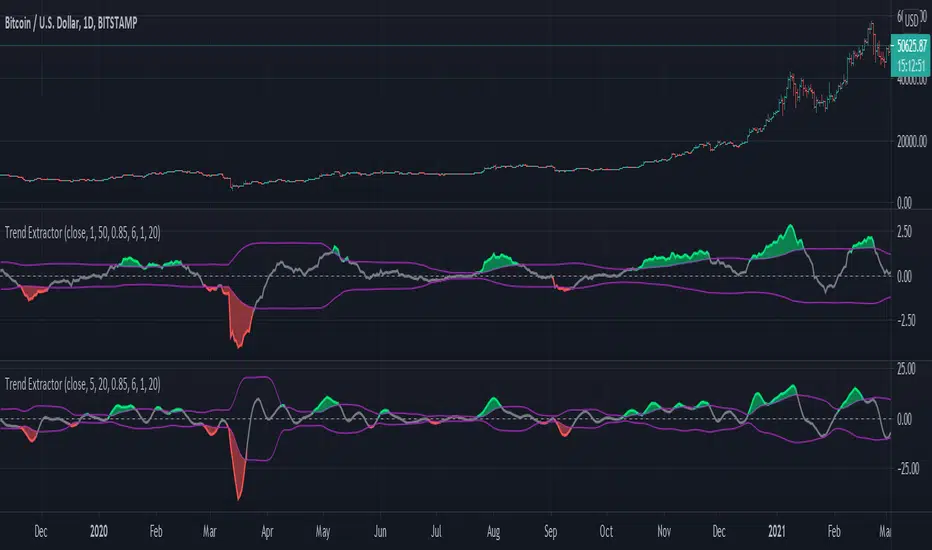Click the 2.50 level on first indicator scale
Image resolution: width=932 pixels, height=550 pixels.
[x=904, y=232]
